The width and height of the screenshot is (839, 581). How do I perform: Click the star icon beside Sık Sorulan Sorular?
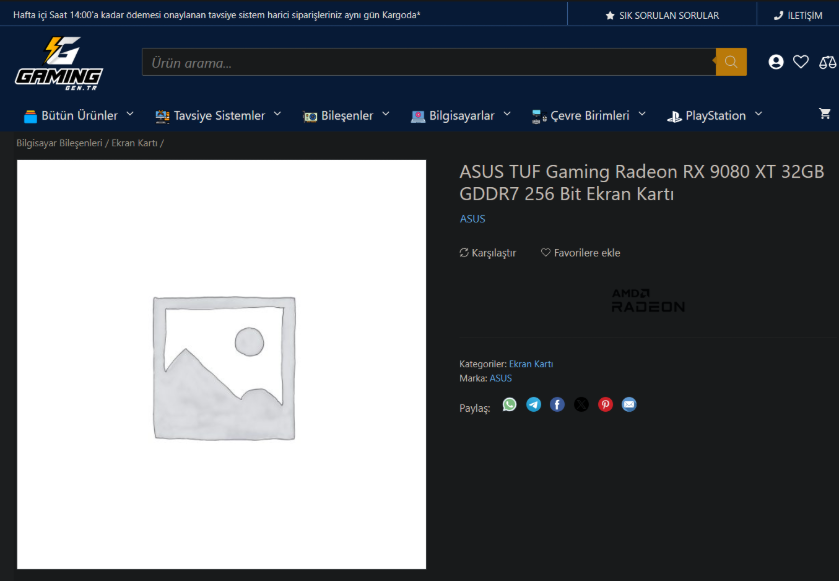point(609,16)
